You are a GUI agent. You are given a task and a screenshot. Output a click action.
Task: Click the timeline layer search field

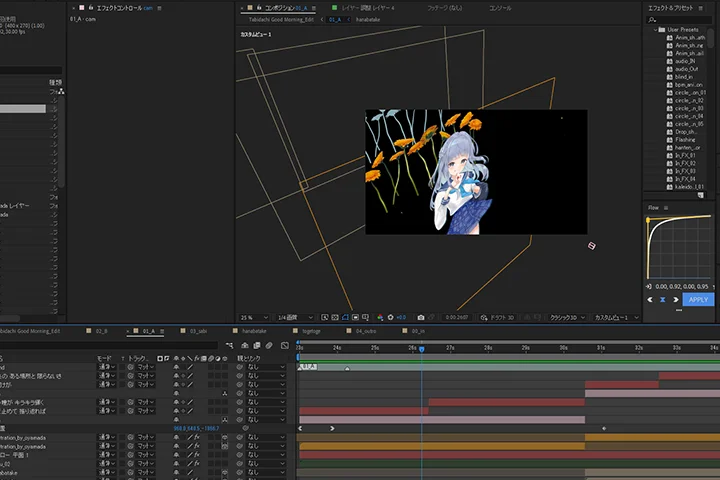point(109,345)
